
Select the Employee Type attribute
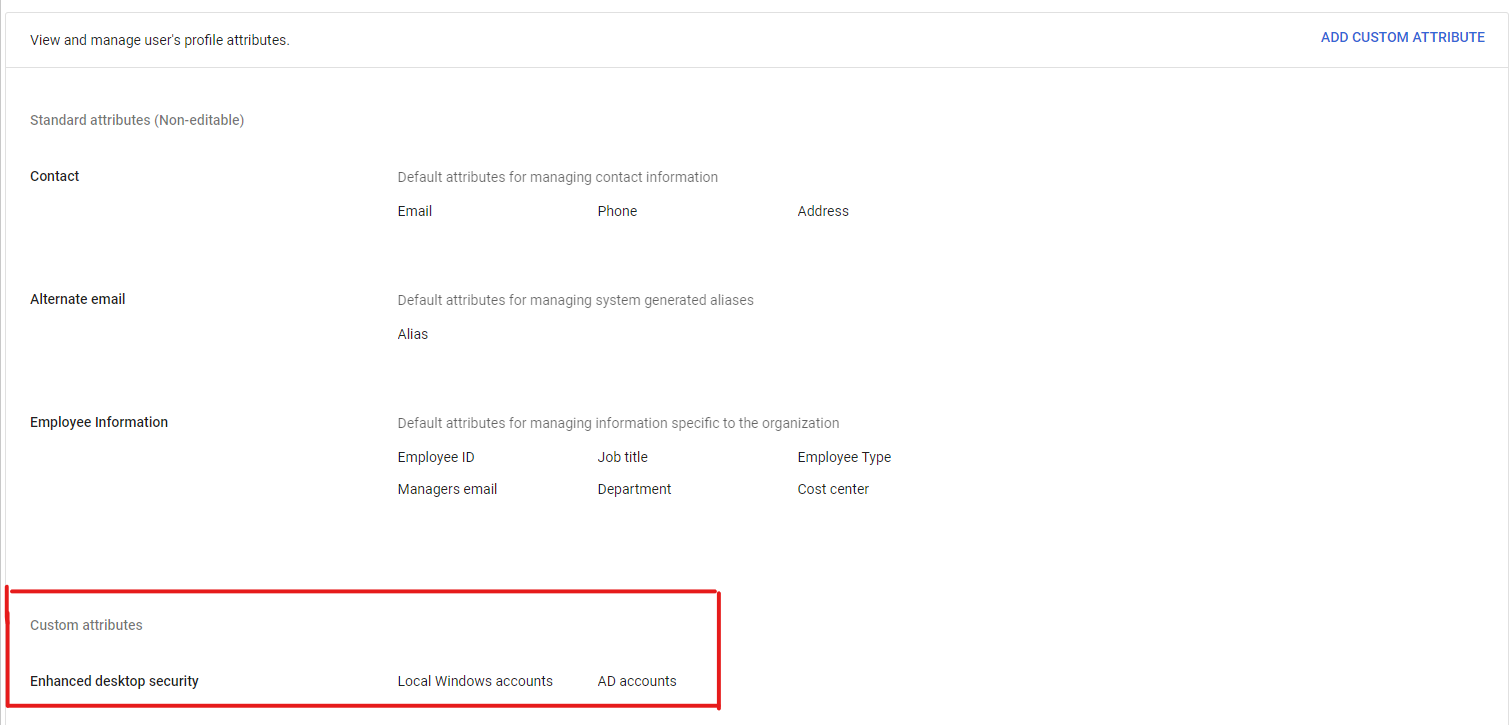pyautogui.click(x=844, y=457)
